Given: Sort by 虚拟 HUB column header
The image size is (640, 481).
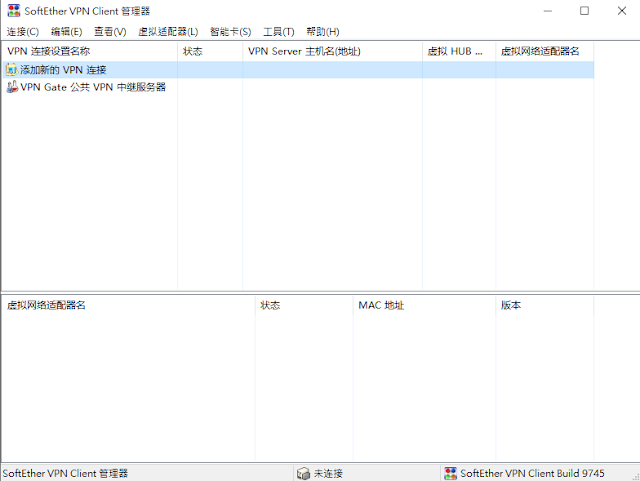Looking at the screenshot, I should coord(459,51).
